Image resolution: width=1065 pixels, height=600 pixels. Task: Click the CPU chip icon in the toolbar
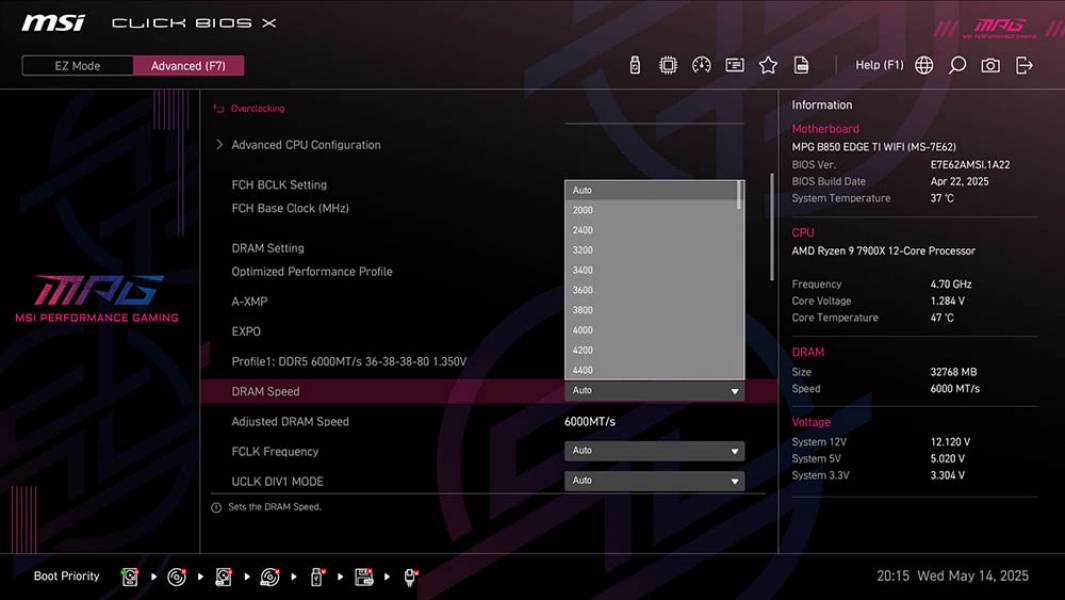click(x=668, y=65)
